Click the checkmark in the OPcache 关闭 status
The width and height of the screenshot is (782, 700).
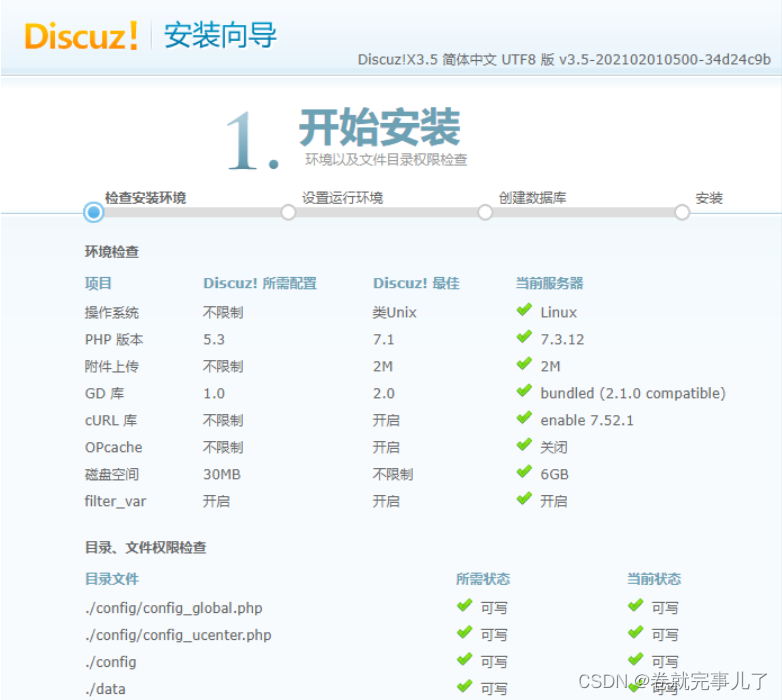(524, 445)
